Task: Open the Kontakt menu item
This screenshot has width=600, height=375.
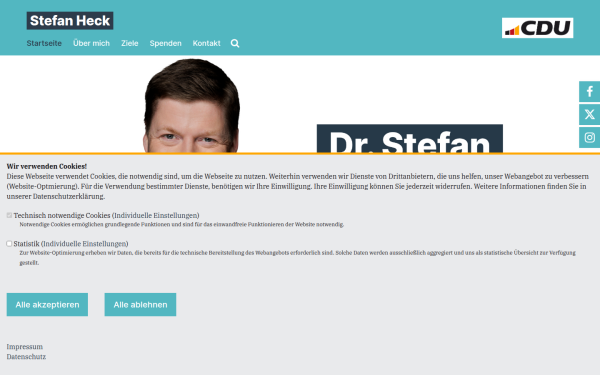Action: click(x=206, y=43)
